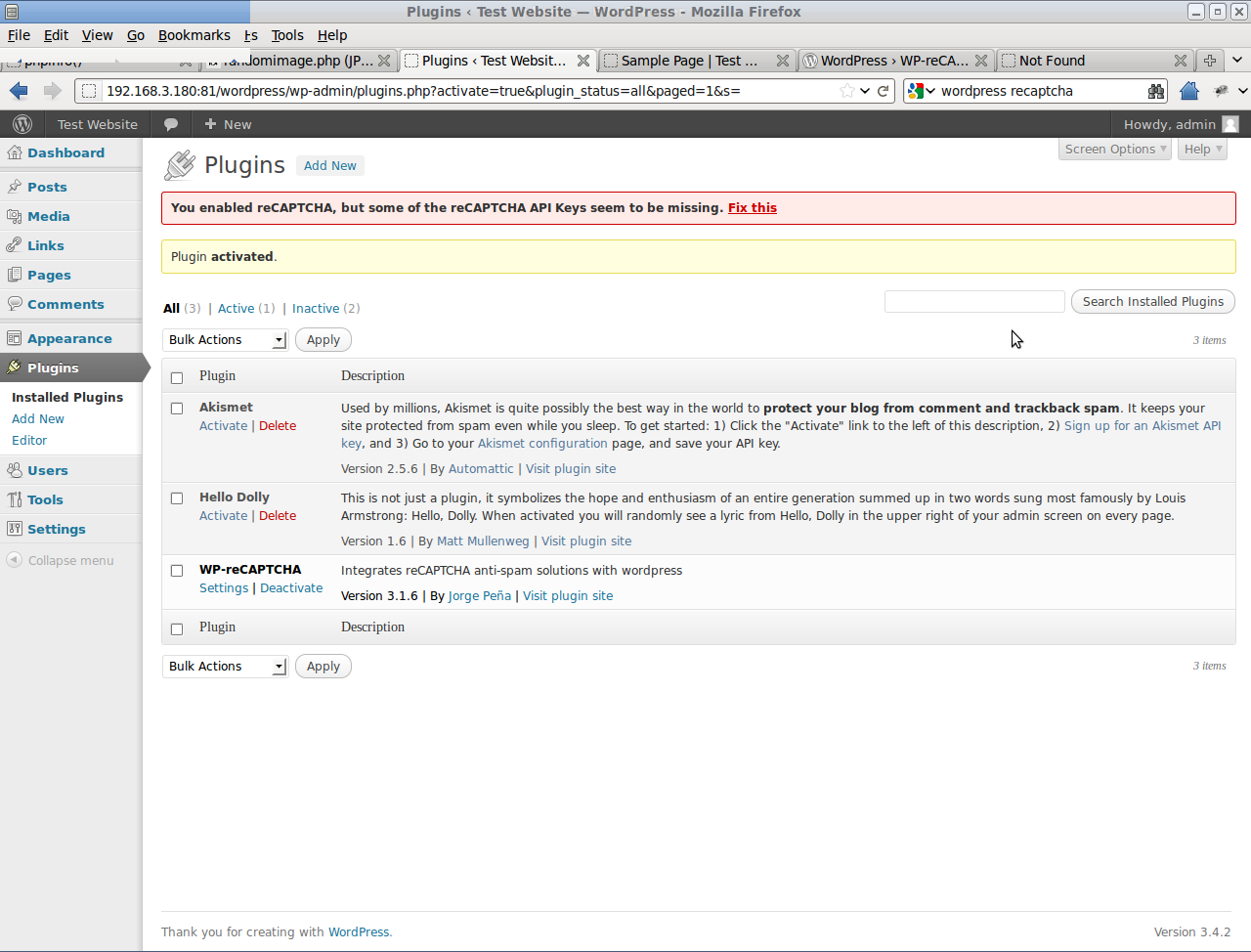Open the comments bubble in admin bar
This screenshot has height=952, width=1251.
tap(171, 124)
